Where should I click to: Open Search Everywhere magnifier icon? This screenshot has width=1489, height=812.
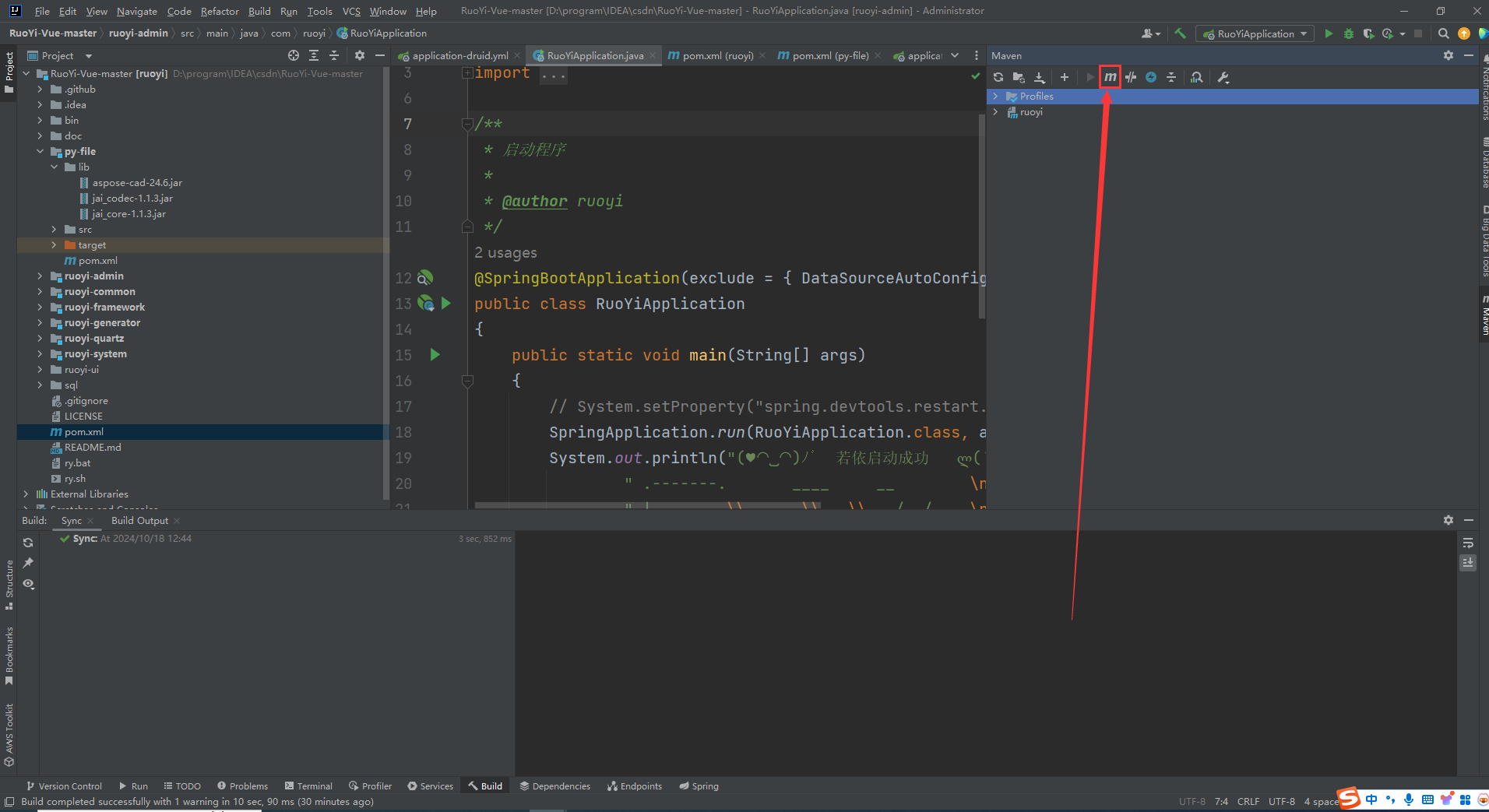point(1444,33)
